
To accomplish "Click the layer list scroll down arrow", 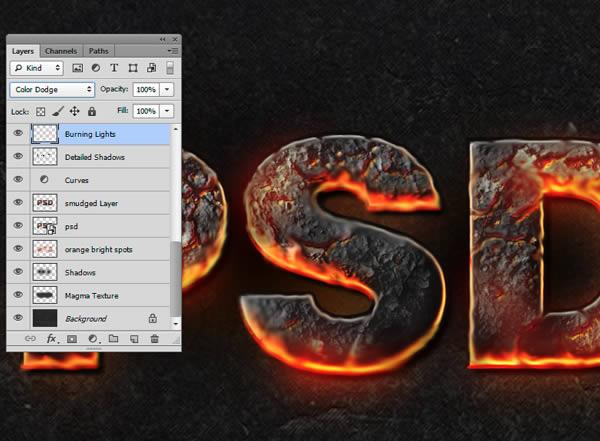I will click(x=176, y=324).
